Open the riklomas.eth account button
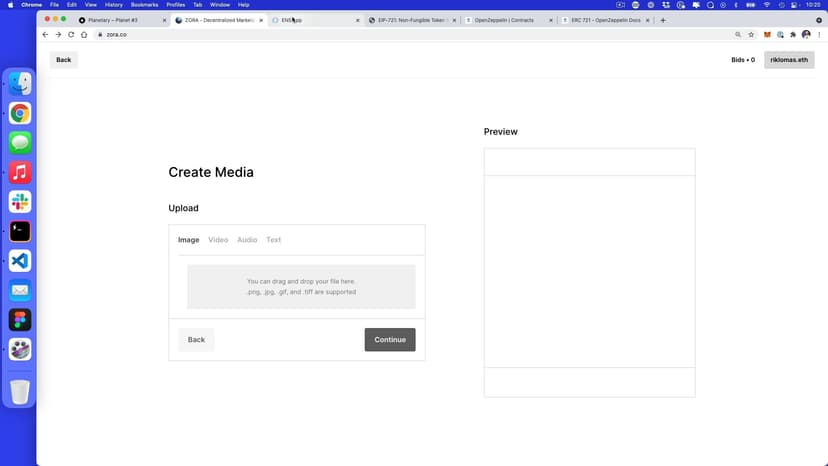Viewport: 828px width, 466px height. [789, 60]
